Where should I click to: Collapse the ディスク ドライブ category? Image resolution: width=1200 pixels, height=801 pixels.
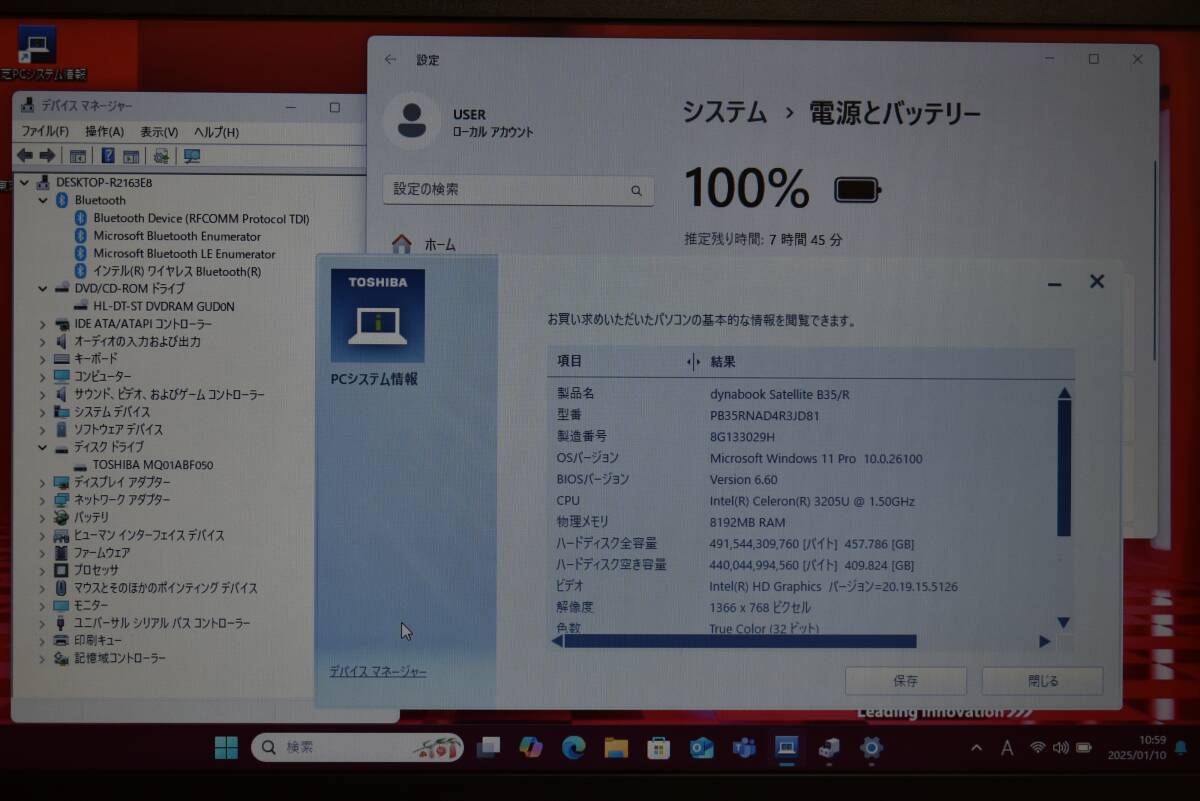[x=42, y=447]
